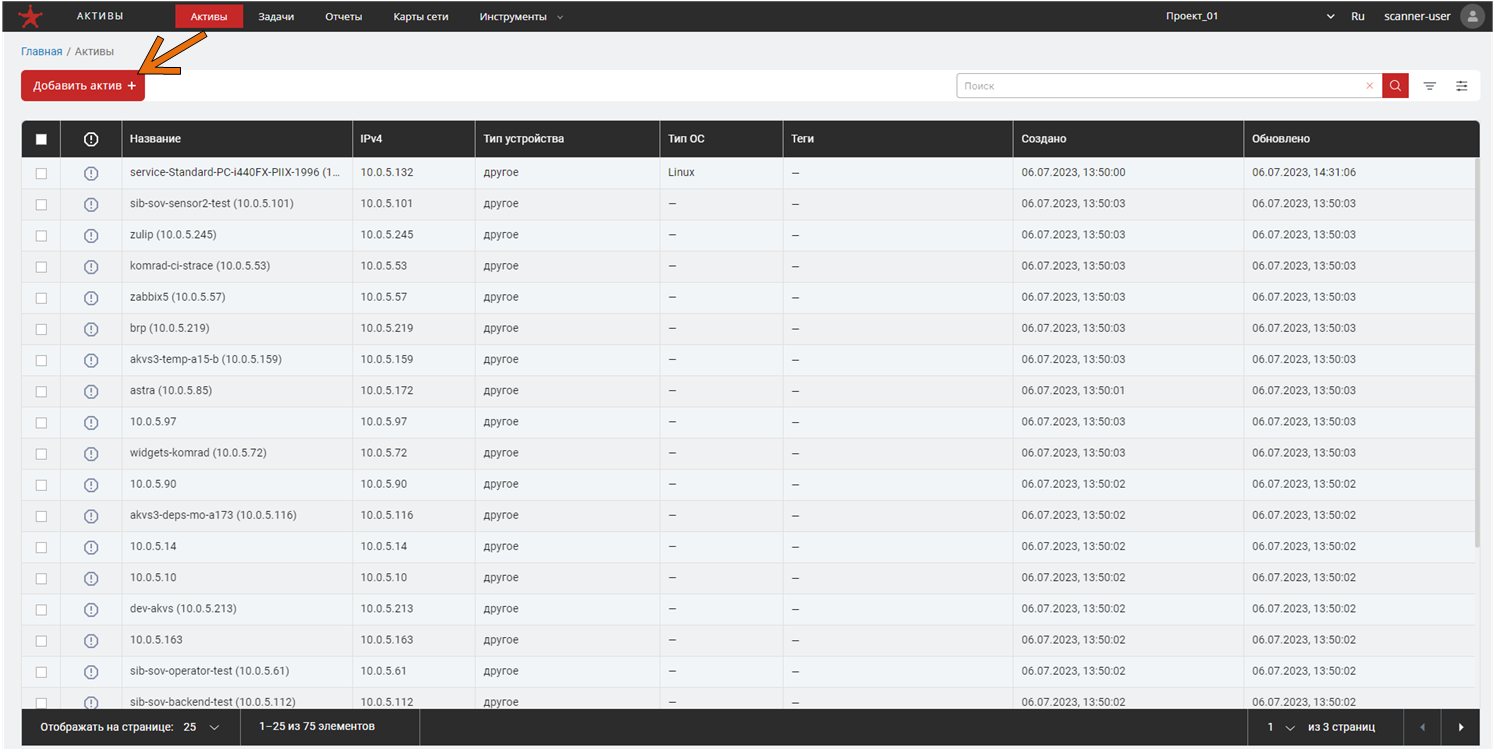Click status icon for dev-akvs row
The width and height of the screenshot is (1493, 749).
click(91, 609)
